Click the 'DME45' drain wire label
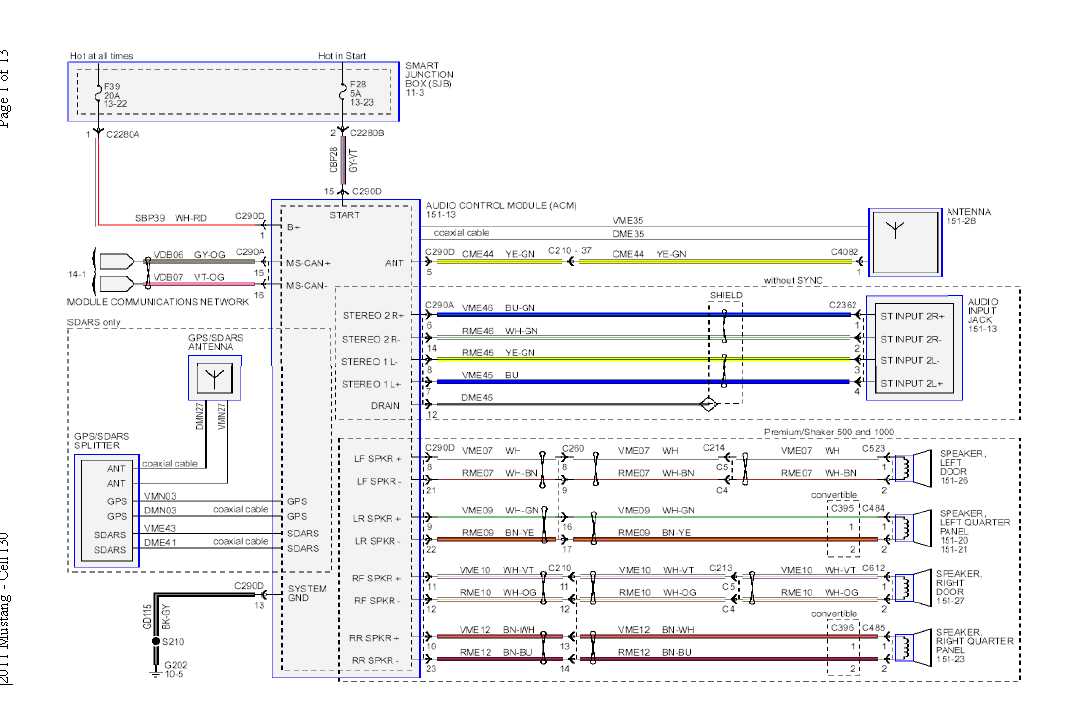The image size is (1077, 713). click(x=477, y=397)
